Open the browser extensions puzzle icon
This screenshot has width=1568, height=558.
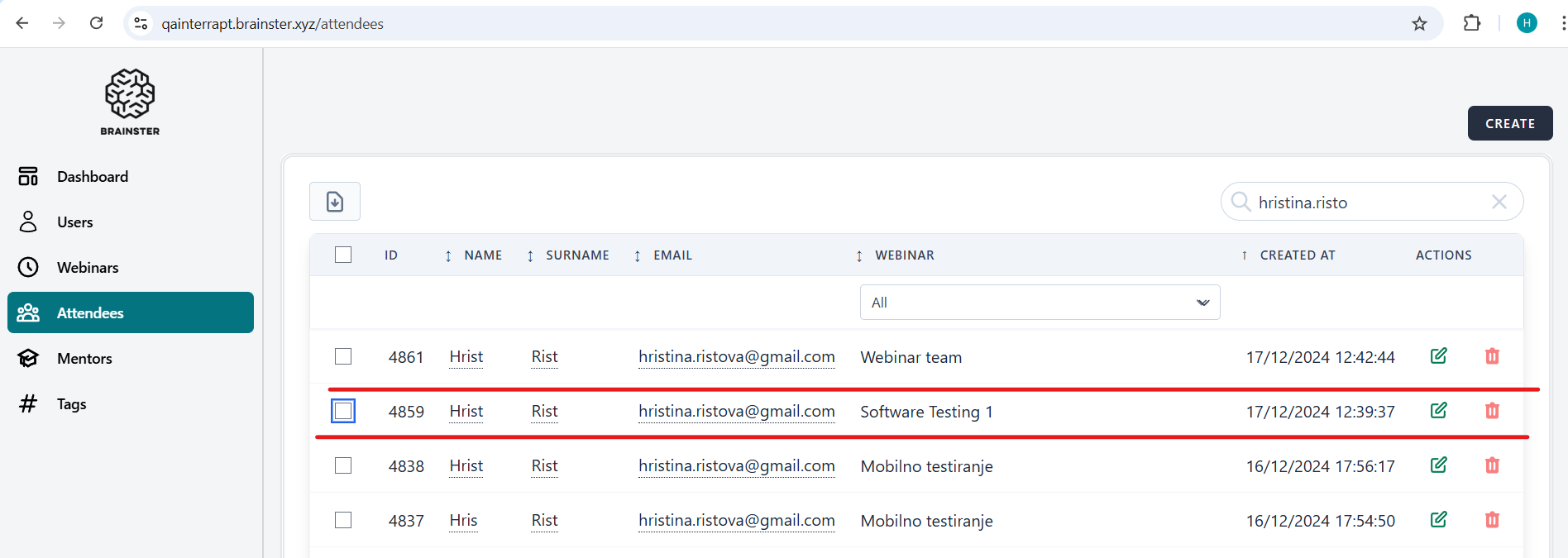click(x=1471, y=24)
